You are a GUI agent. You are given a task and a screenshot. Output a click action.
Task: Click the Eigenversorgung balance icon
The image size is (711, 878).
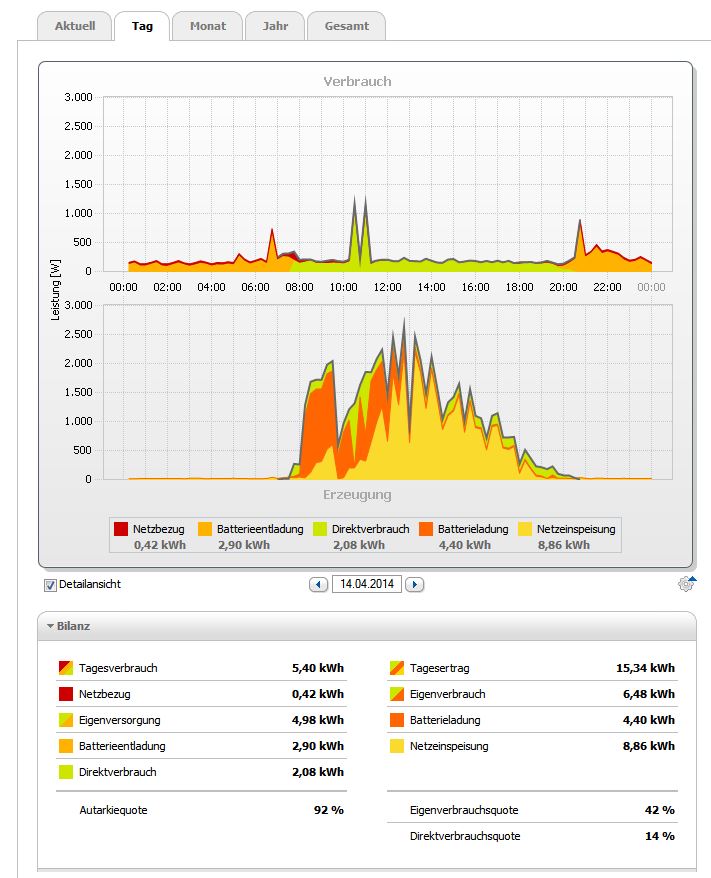click(x=66, y=720)
